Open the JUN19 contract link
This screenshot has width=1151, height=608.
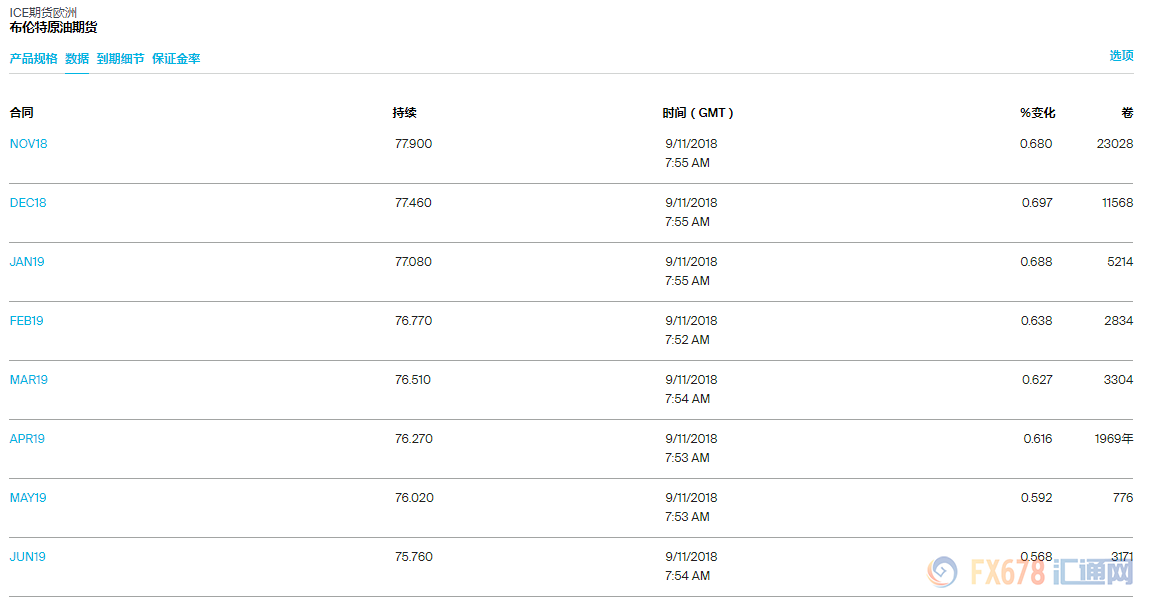point(28,557)
